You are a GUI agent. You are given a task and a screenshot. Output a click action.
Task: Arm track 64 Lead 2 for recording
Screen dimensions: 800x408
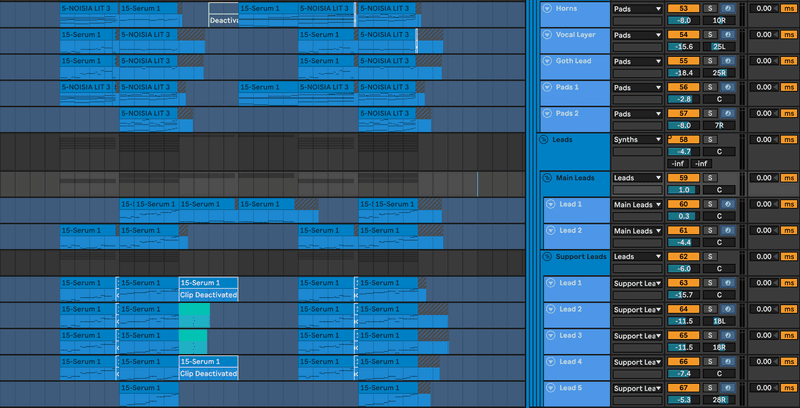[x=727, y=309]
